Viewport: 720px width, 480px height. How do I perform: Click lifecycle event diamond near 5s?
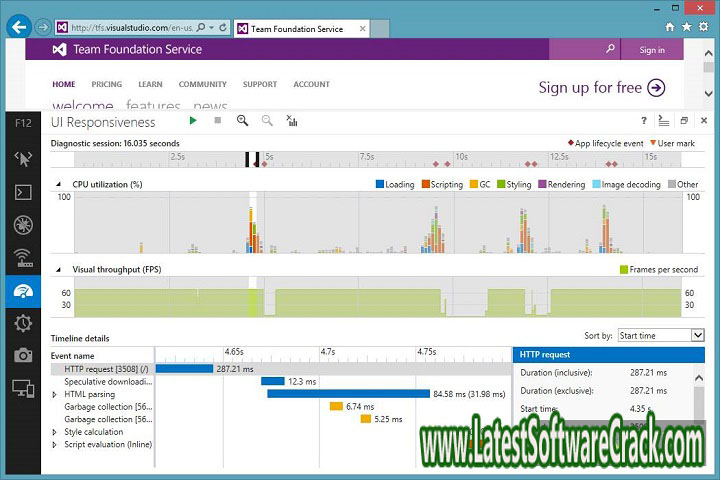[x=264, y=164]
